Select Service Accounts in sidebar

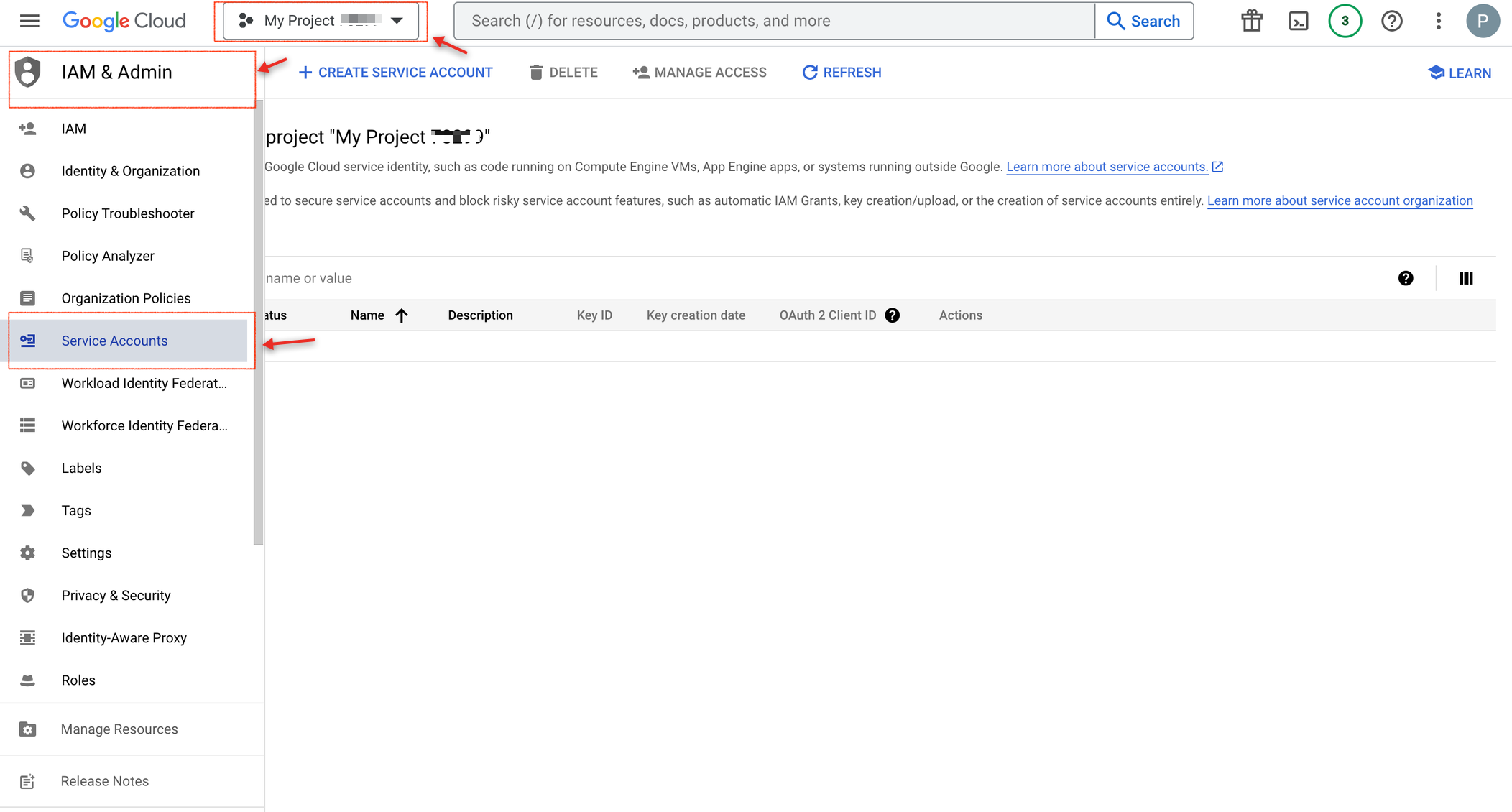(x=114, y=341)
